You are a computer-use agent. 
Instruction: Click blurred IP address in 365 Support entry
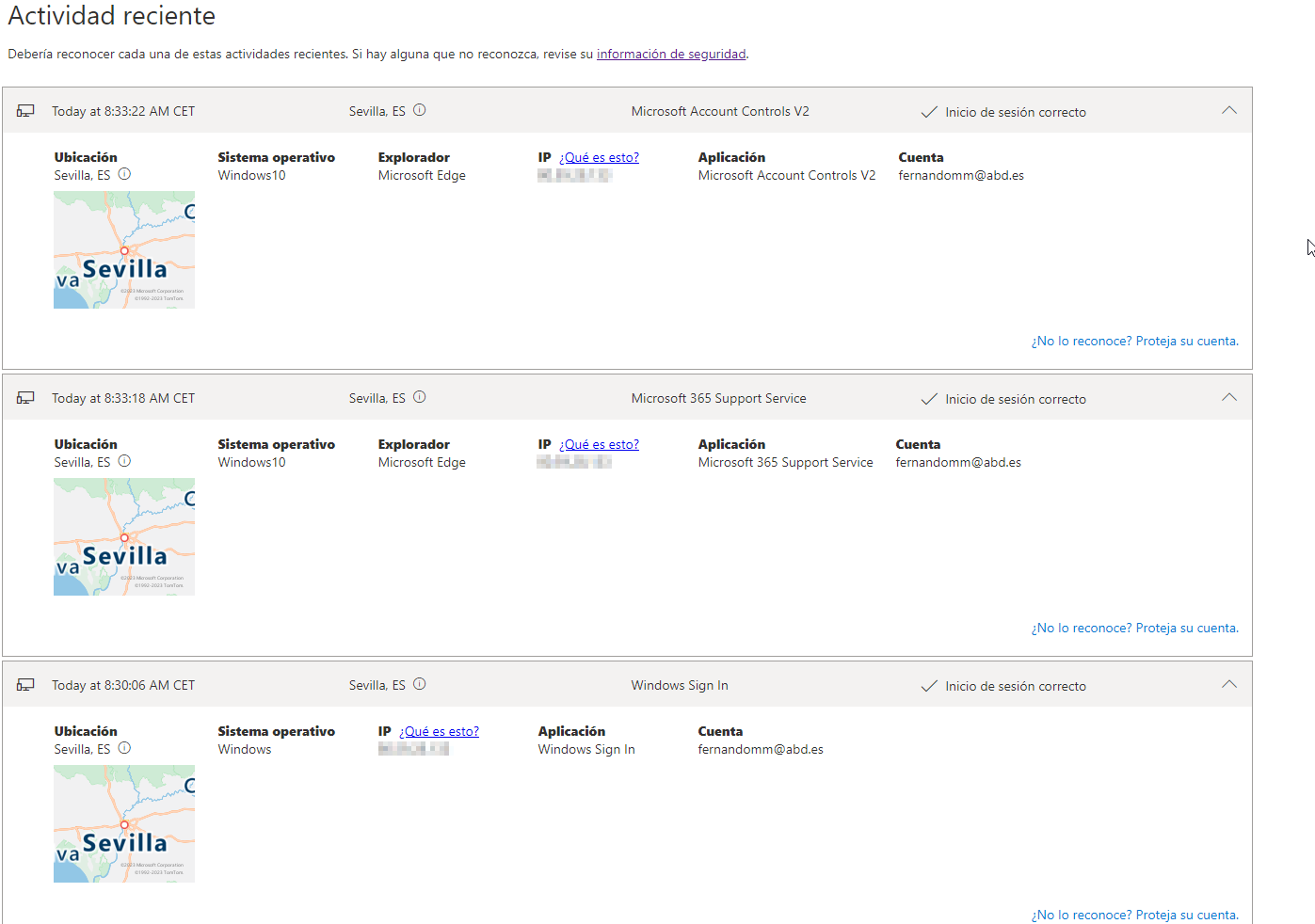575,462
